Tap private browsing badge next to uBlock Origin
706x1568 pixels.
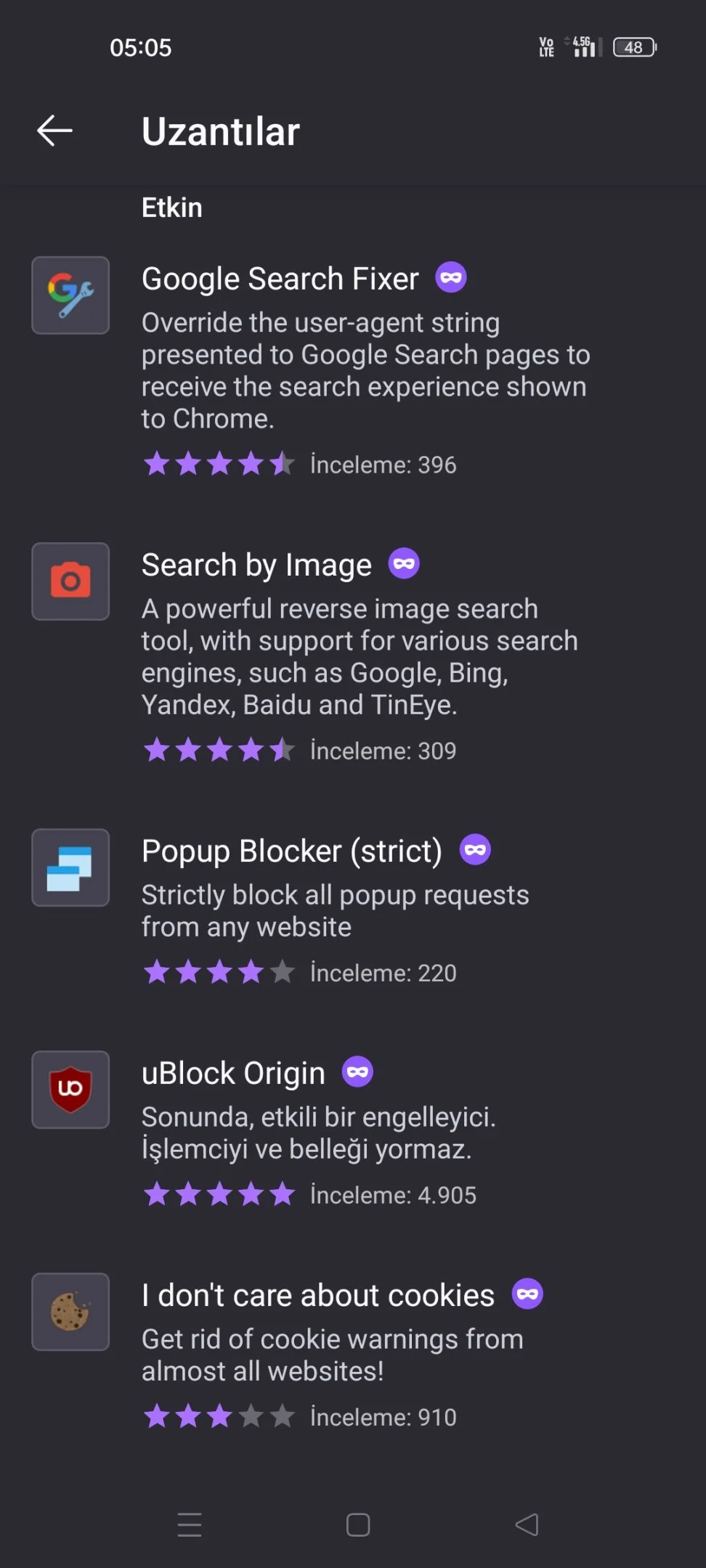pos(357,1071)
